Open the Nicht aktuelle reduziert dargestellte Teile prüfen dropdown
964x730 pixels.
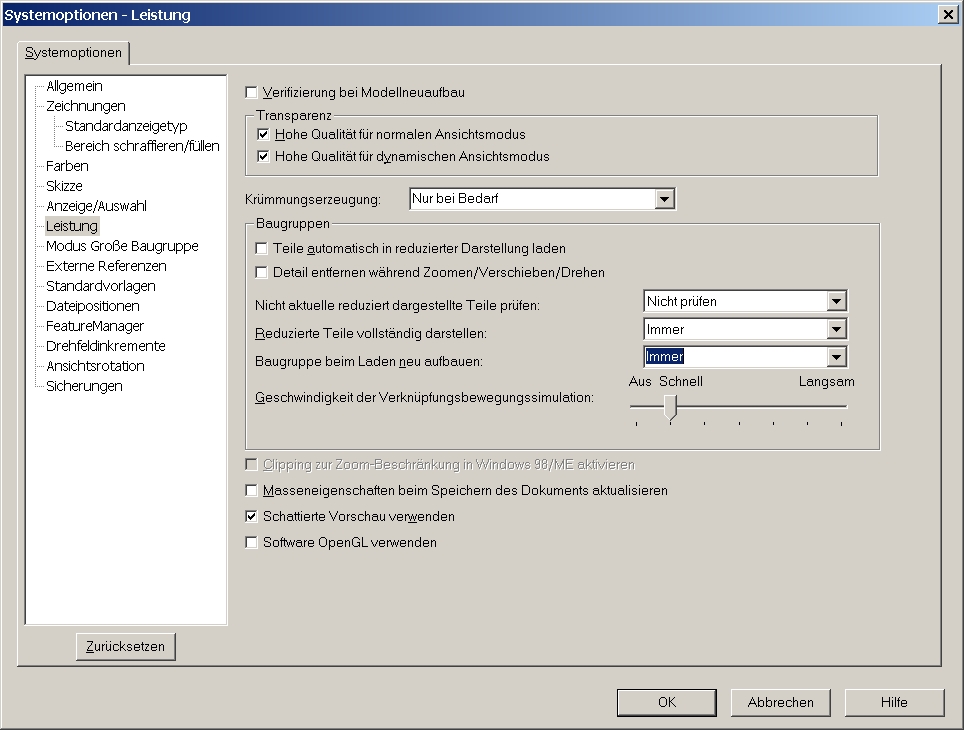(x=836, y=301)
